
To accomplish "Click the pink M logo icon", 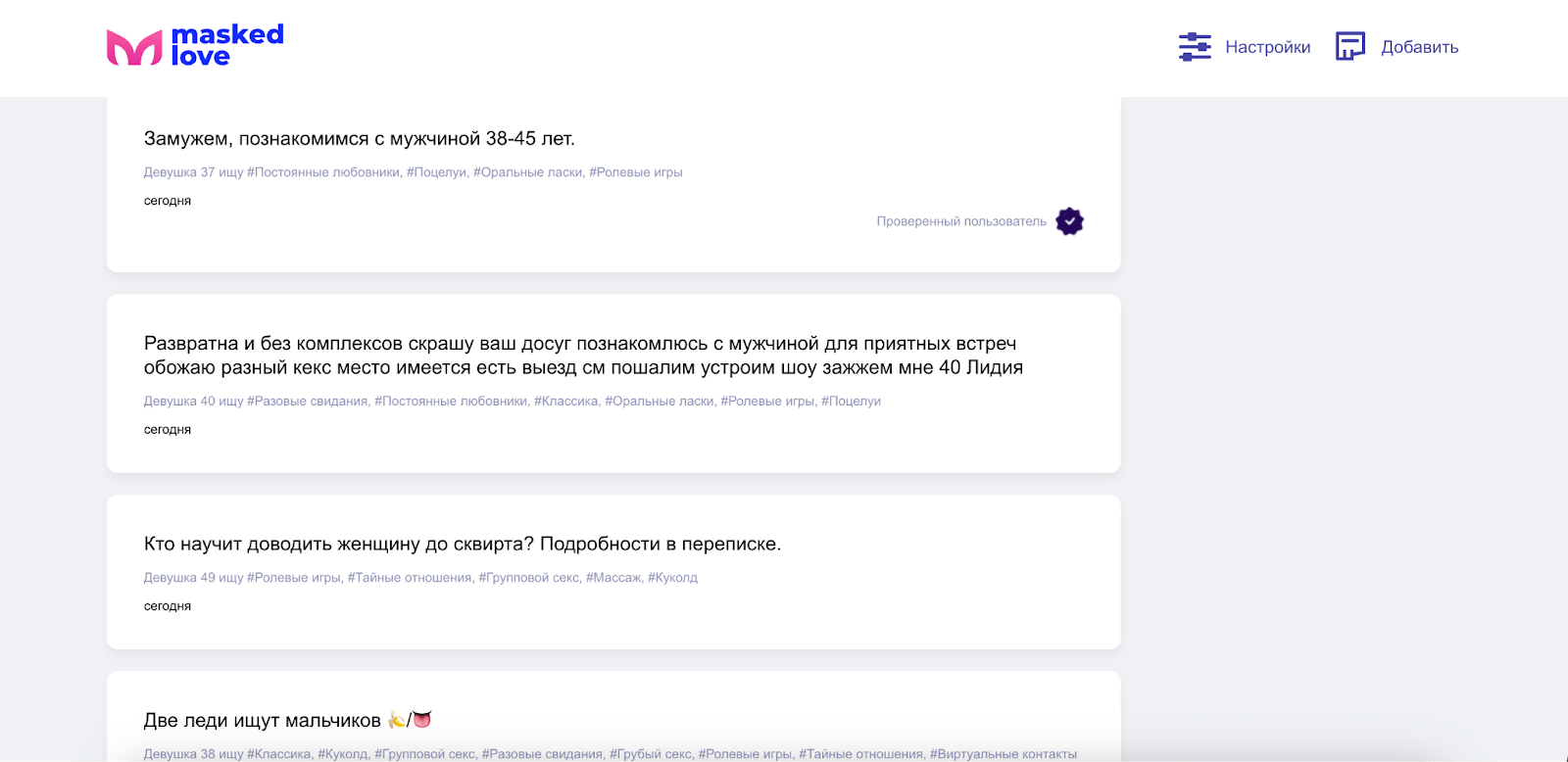I will (x=134, y=47).
